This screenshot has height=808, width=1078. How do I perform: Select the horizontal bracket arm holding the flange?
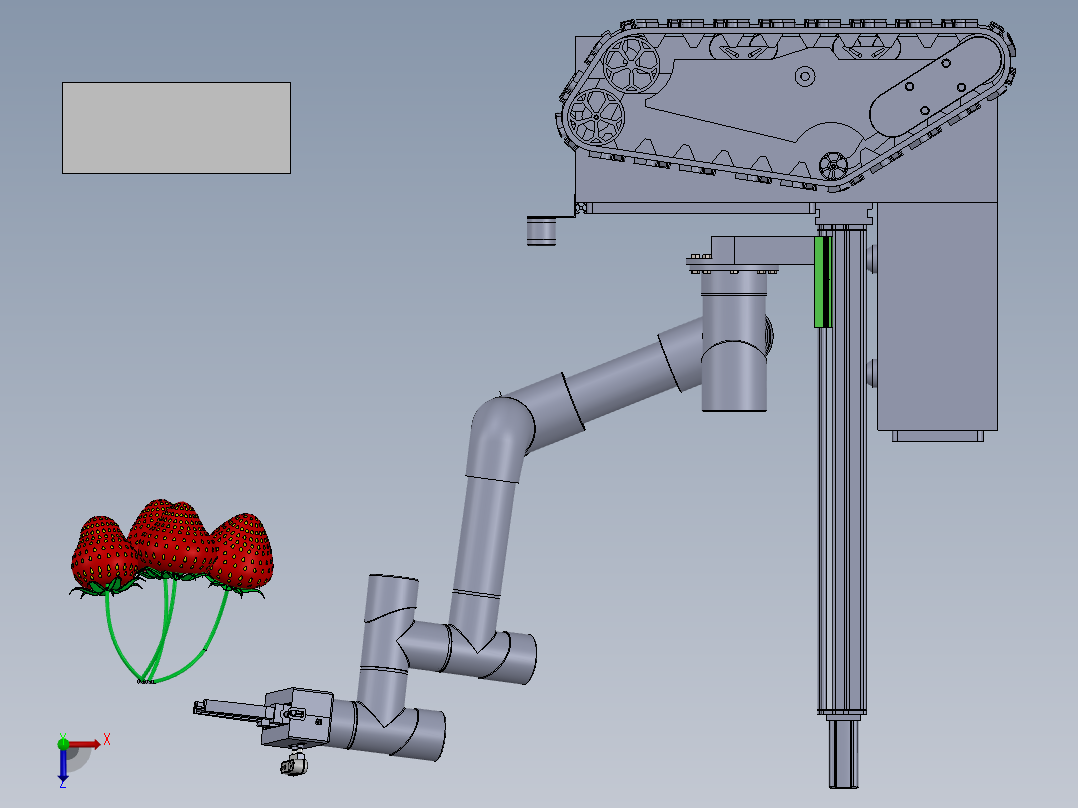coord(763,250)
